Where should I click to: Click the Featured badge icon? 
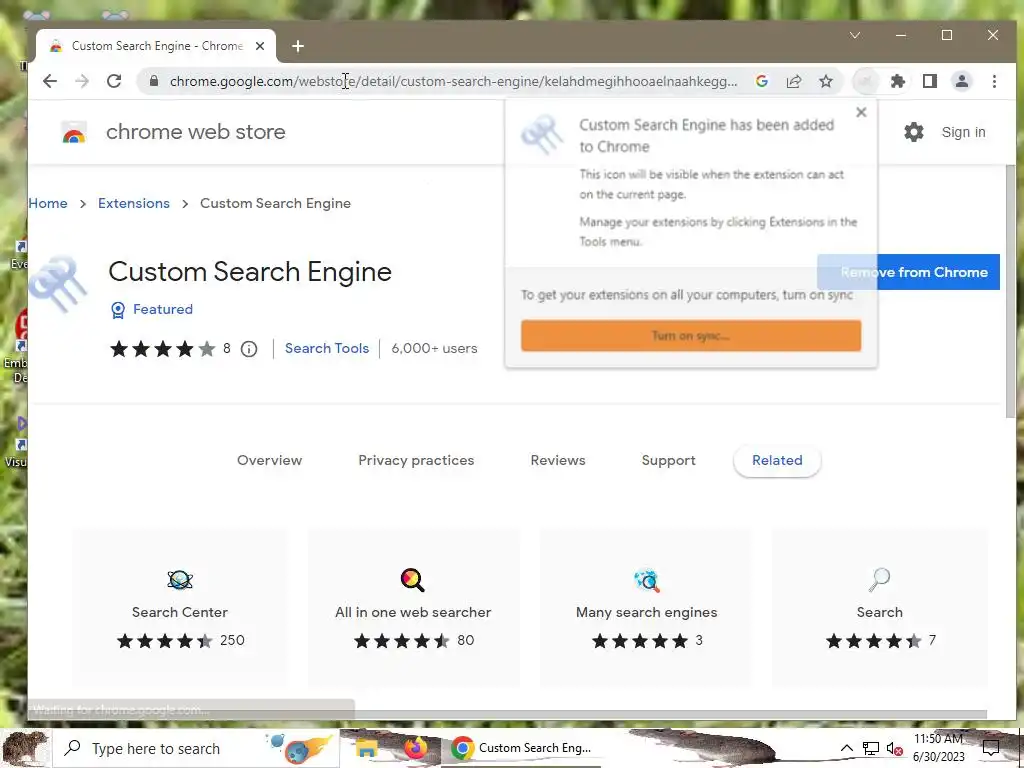click(x=118, y=310)
